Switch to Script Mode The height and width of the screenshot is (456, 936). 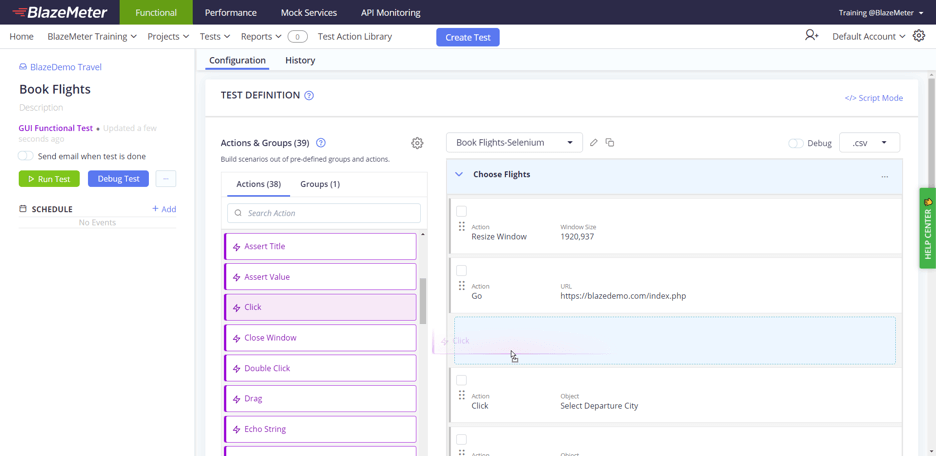pyautogui.click(x=873, y=98)
